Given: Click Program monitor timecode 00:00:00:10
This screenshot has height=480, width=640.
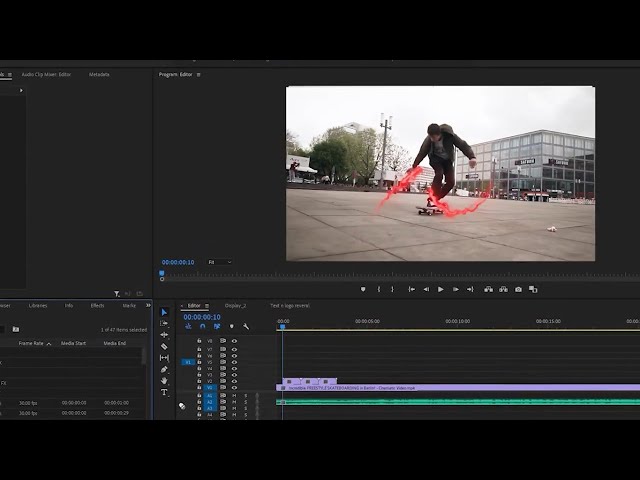Looking at the screenshot, I should point(178,262).
